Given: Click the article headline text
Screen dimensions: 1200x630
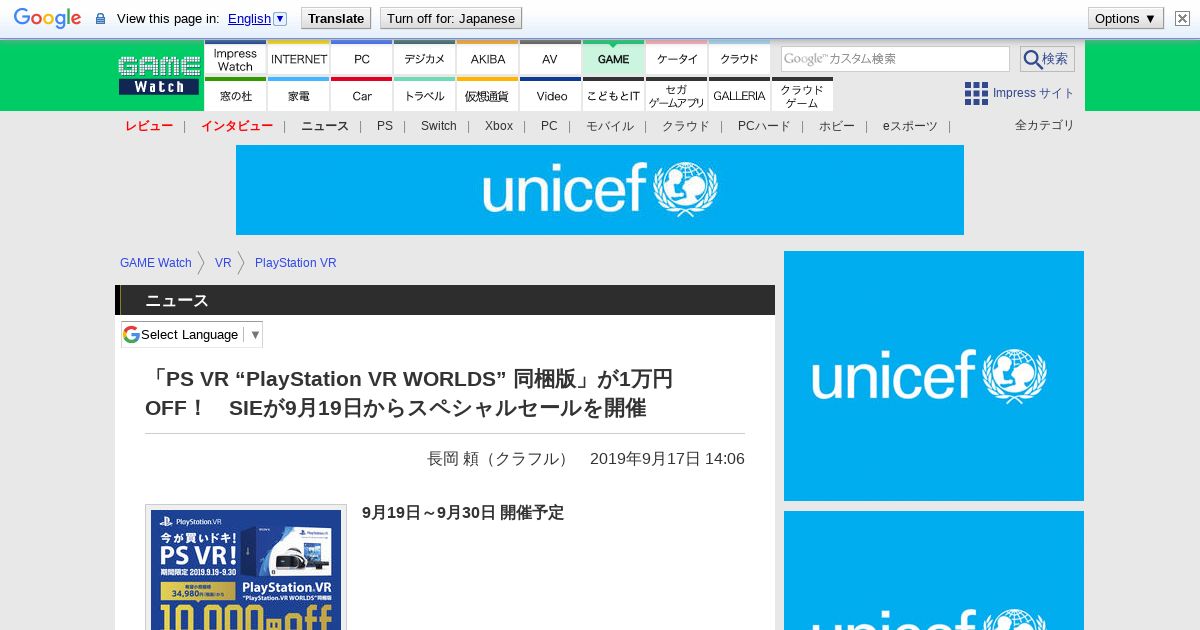Looking at the screenshot, I should pos(409,393).
